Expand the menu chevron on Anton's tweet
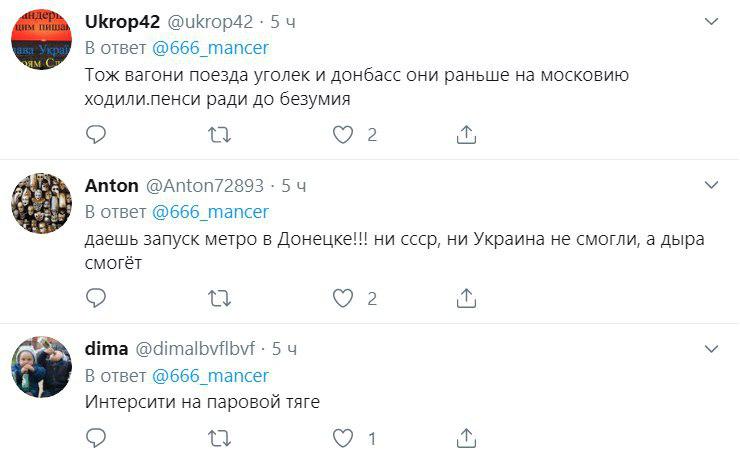Viewport: 740px width, 459px height. [x=711, y=186]
